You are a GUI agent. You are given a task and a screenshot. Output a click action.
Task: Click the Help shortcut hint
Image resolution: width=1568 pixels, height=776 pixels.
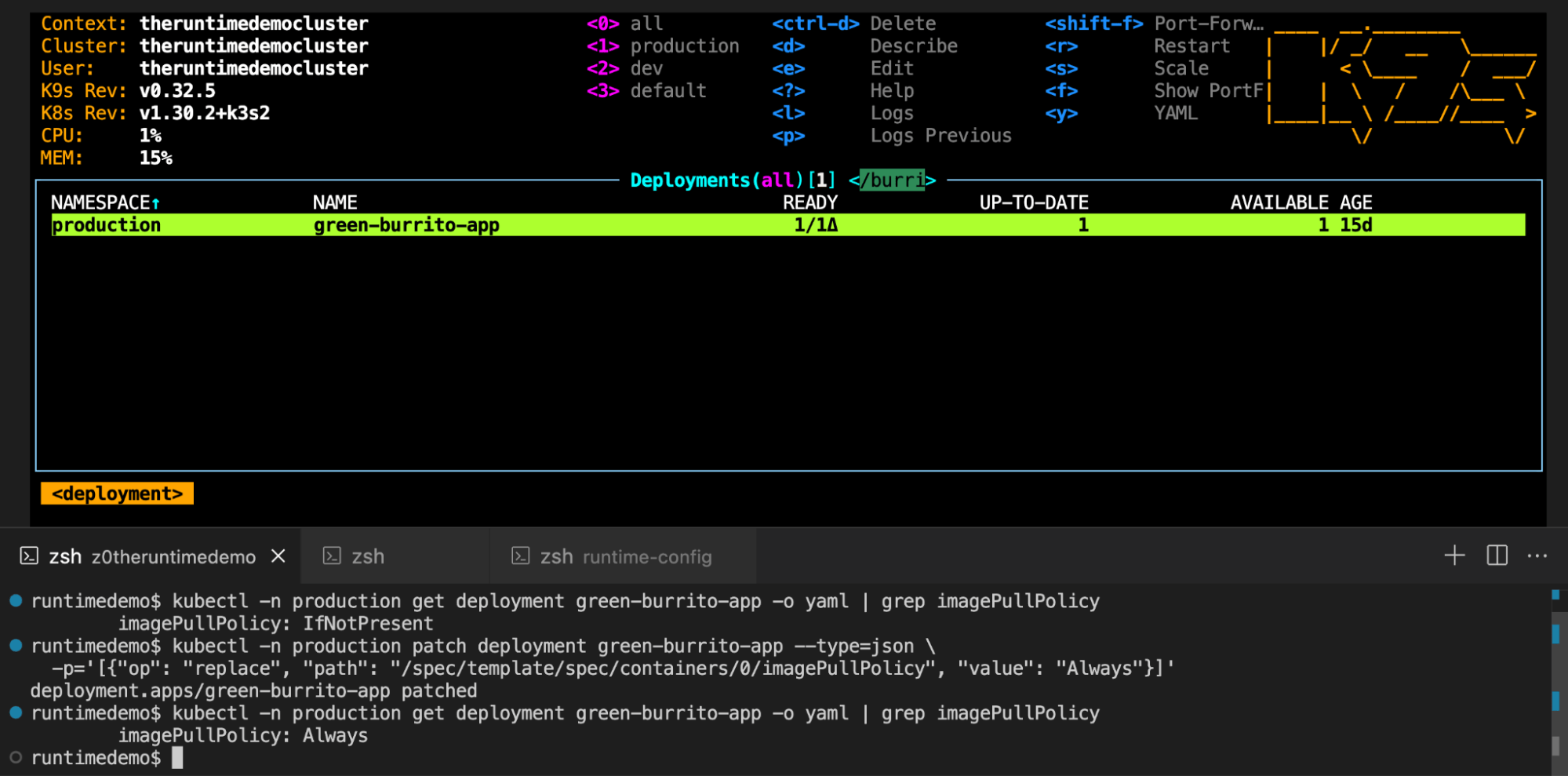(892, 90)
